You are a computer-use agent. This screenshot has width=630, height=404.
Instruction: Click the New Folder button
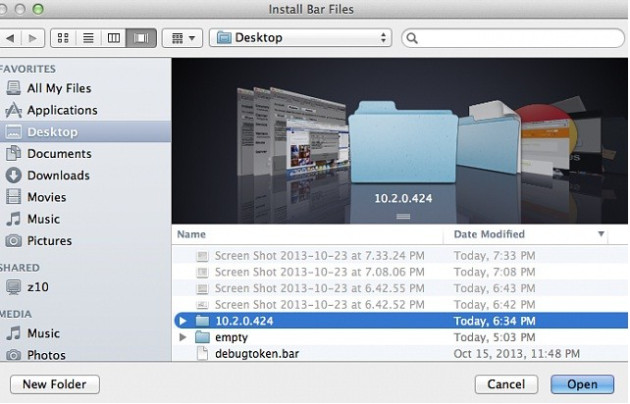coord(55,384)
